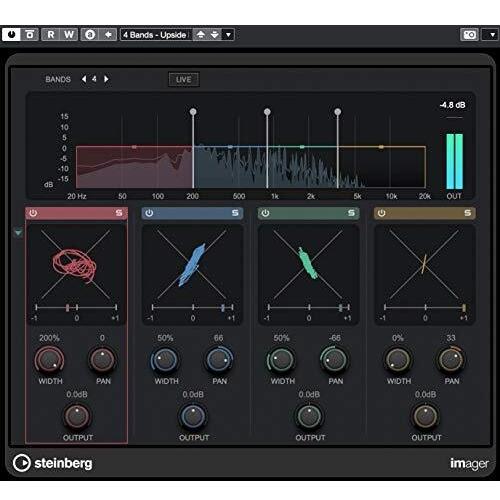The image size is (500, 500).
Task: Load the previous preset with the up arrow
Action: pos(200,34)
